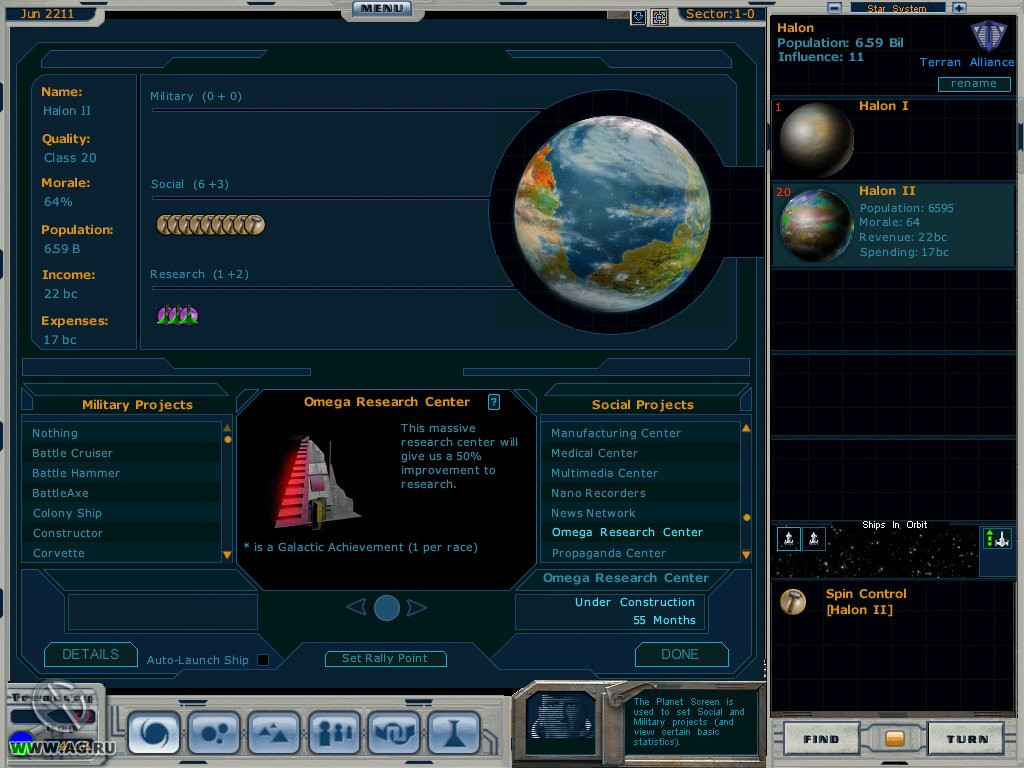Select News Network social project
Viewport: 1024px width, 768px height.
[641, 513]
